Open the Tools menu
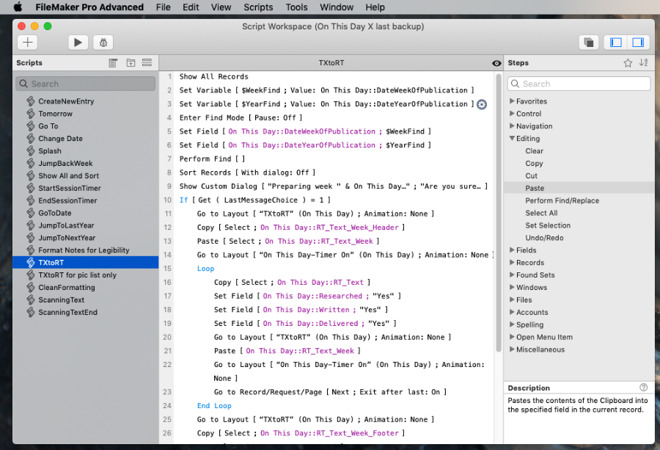The height and width of the screenshot is (450, 660). tap(296, 7)
